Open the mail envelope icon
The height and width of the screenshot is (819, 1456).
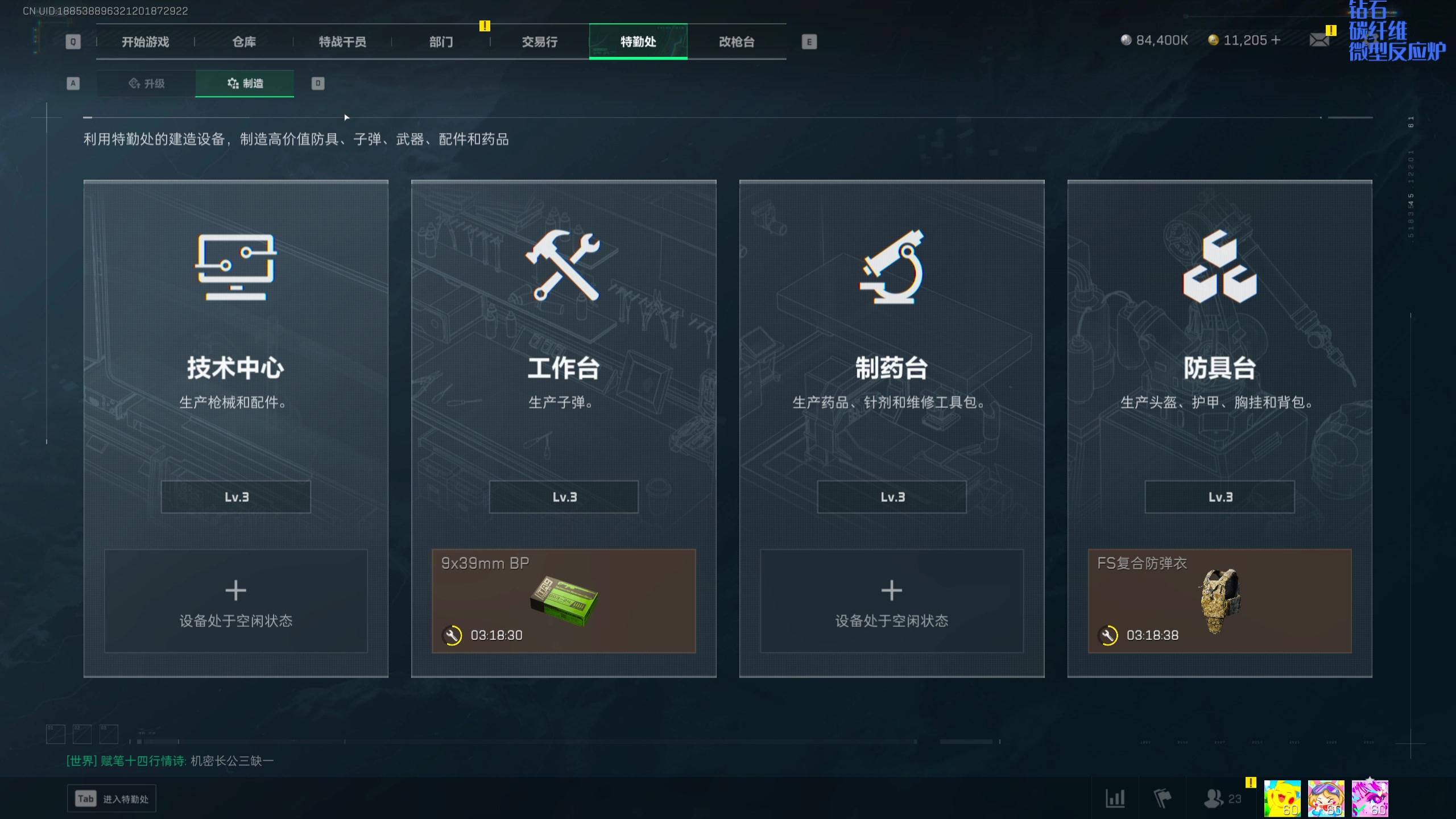point(1319,40)
